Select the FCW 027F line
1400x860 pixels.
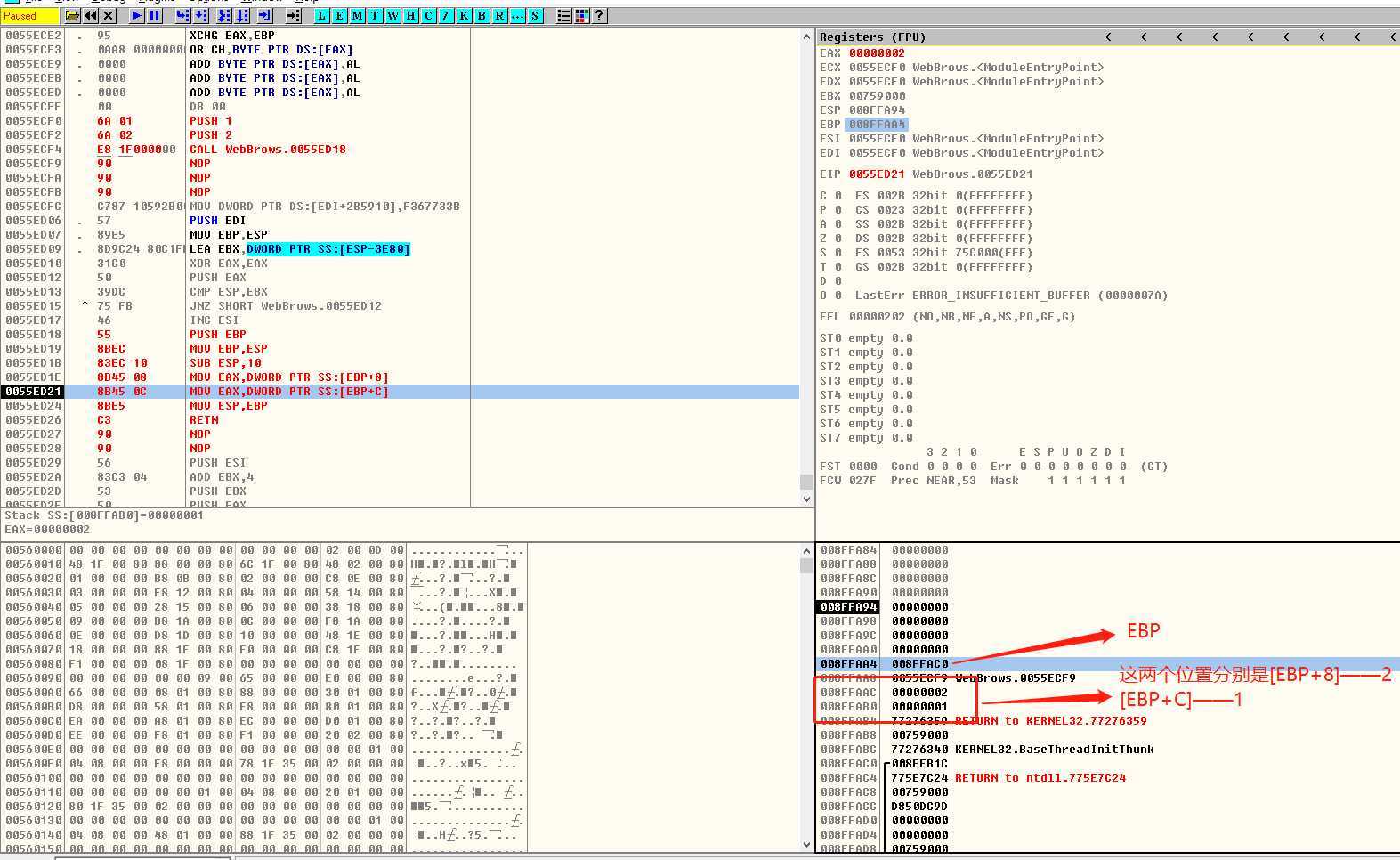pos(973,480)
